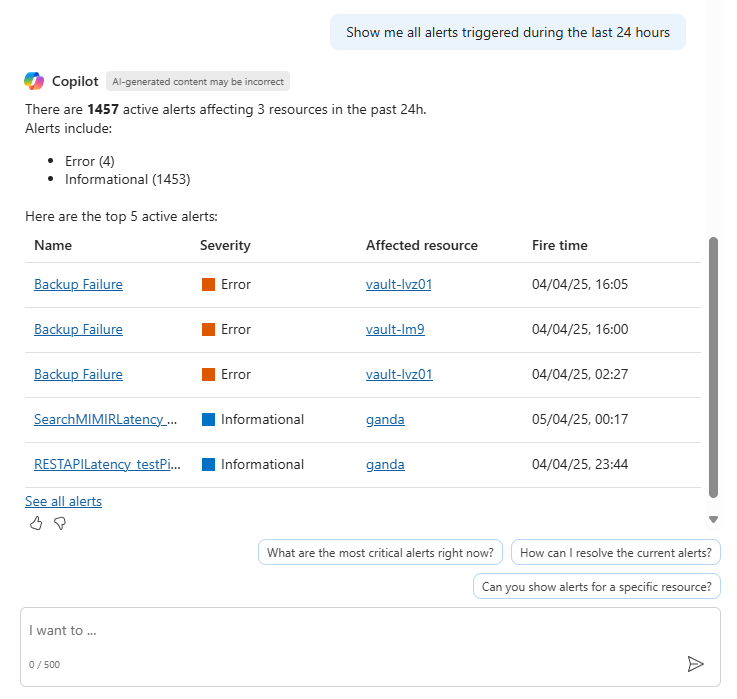Open the RESTAPILatency_testPi alert link
The width and height of the screenshot is (737, 699).
point(107,464)
